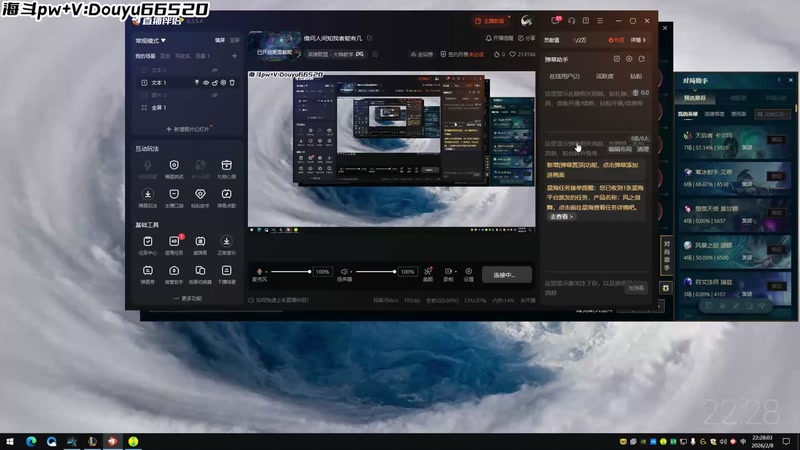800x450 pixels.
Task: Mute the speaker icon
Action: (344, 271)
